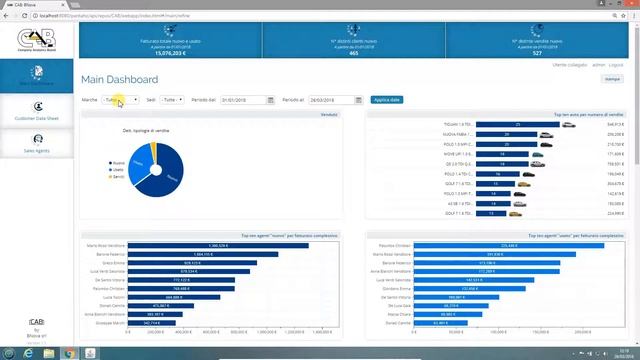Bookmark page with the star icon

(x=623, y=16)
